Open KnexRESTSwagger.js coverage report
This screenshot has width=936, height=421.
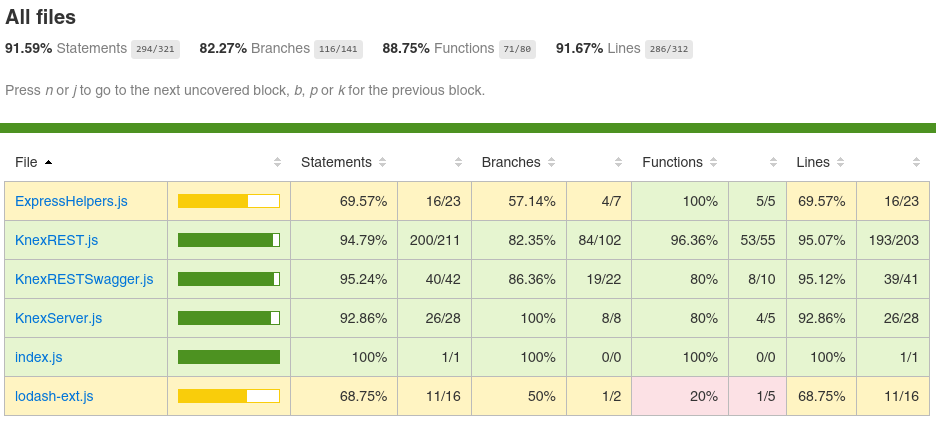[84, 279]
